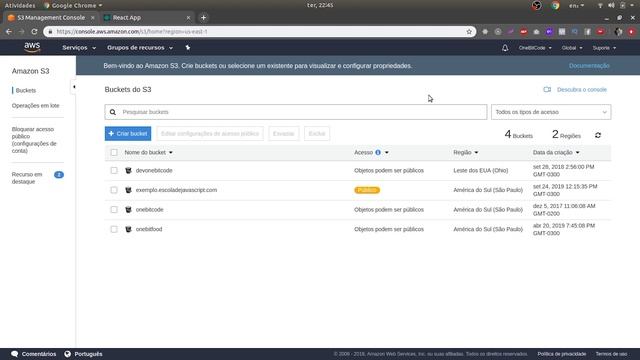640x360 pixels.
Task: Open a new Chrome tab
Action: [x=203, y=18]
